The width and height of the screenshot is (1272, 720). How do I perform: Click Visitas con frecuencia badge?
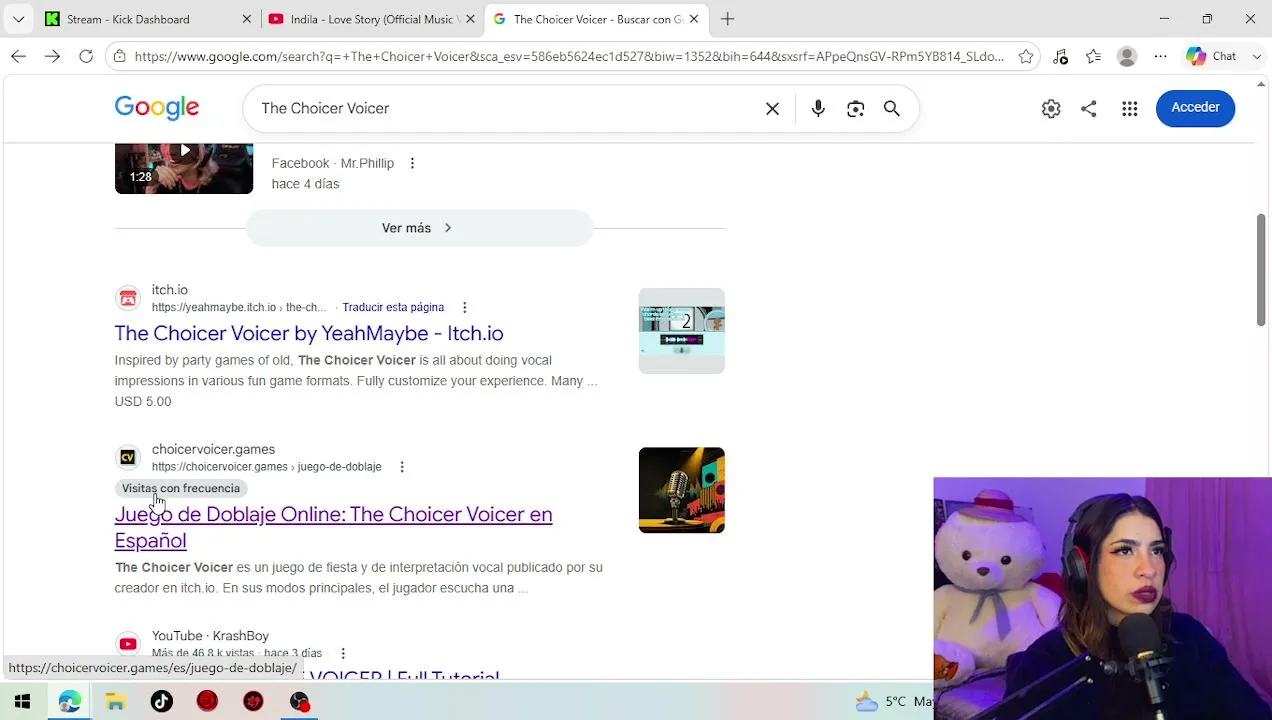tap(181, 488)
